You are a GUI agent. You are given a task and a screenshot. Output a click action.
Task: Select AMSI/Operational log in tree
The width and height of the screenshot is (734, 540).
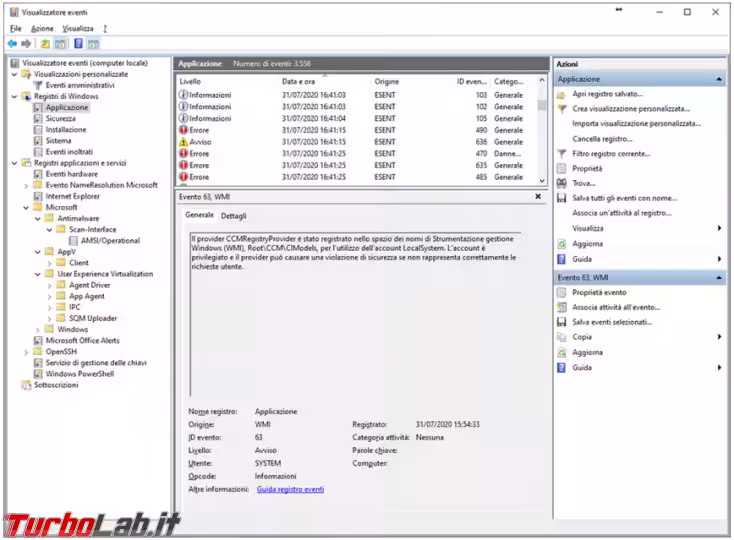(x=110, y=241)
